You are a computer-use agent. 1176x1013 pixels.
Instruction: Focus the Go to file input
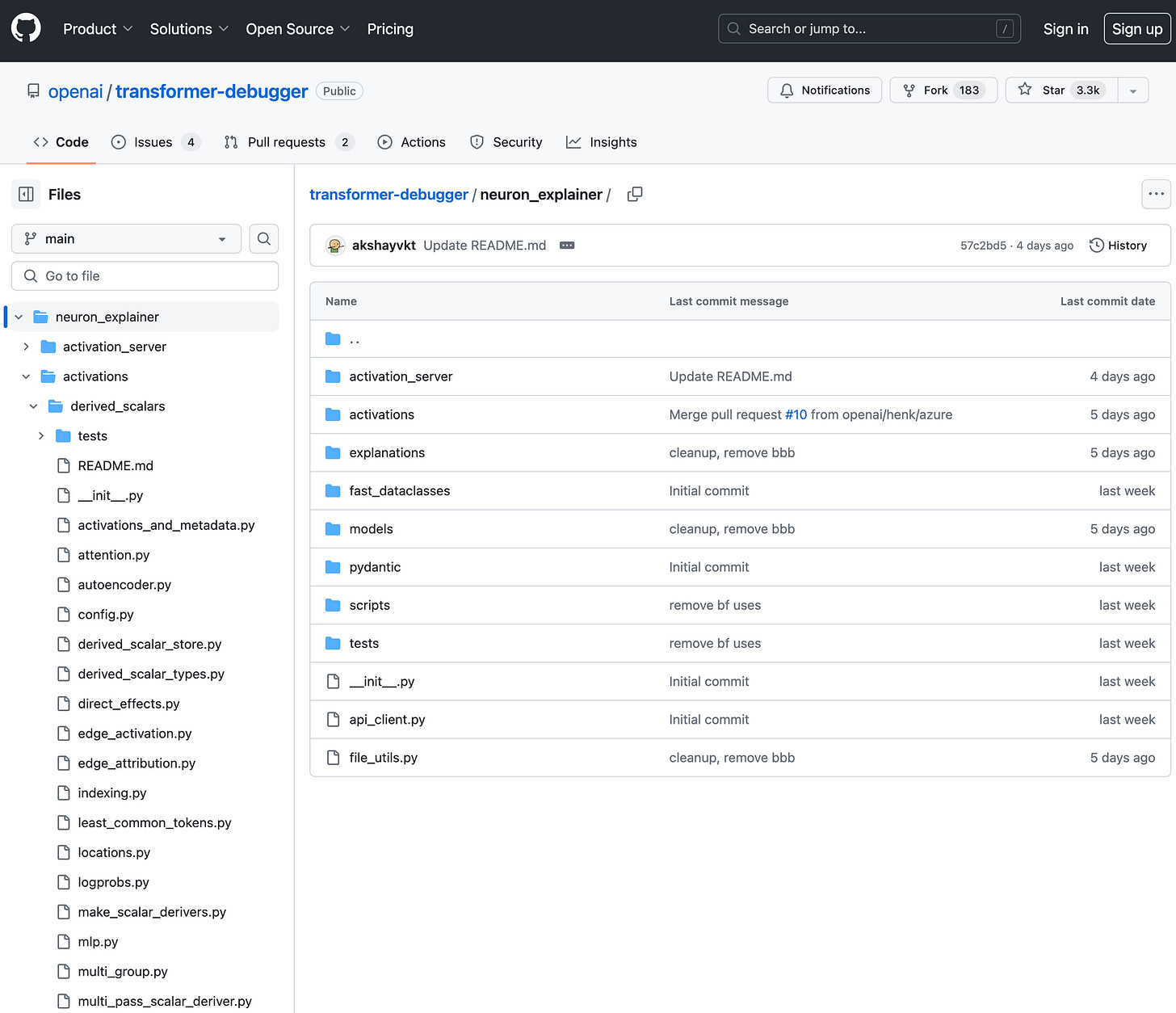(x=145, y=276)
